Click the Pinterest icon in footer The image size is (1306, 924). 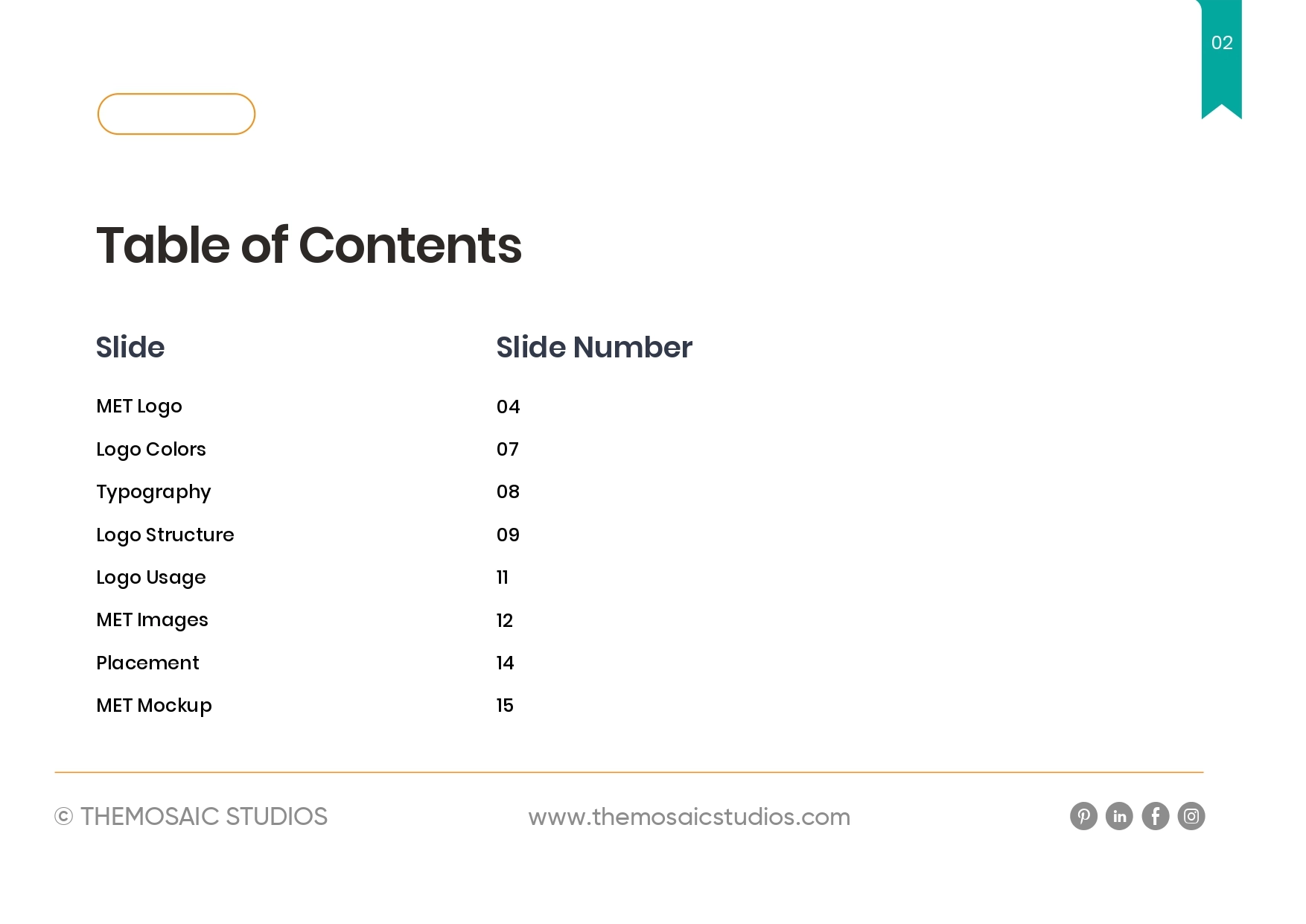[x=1083, y=816]
